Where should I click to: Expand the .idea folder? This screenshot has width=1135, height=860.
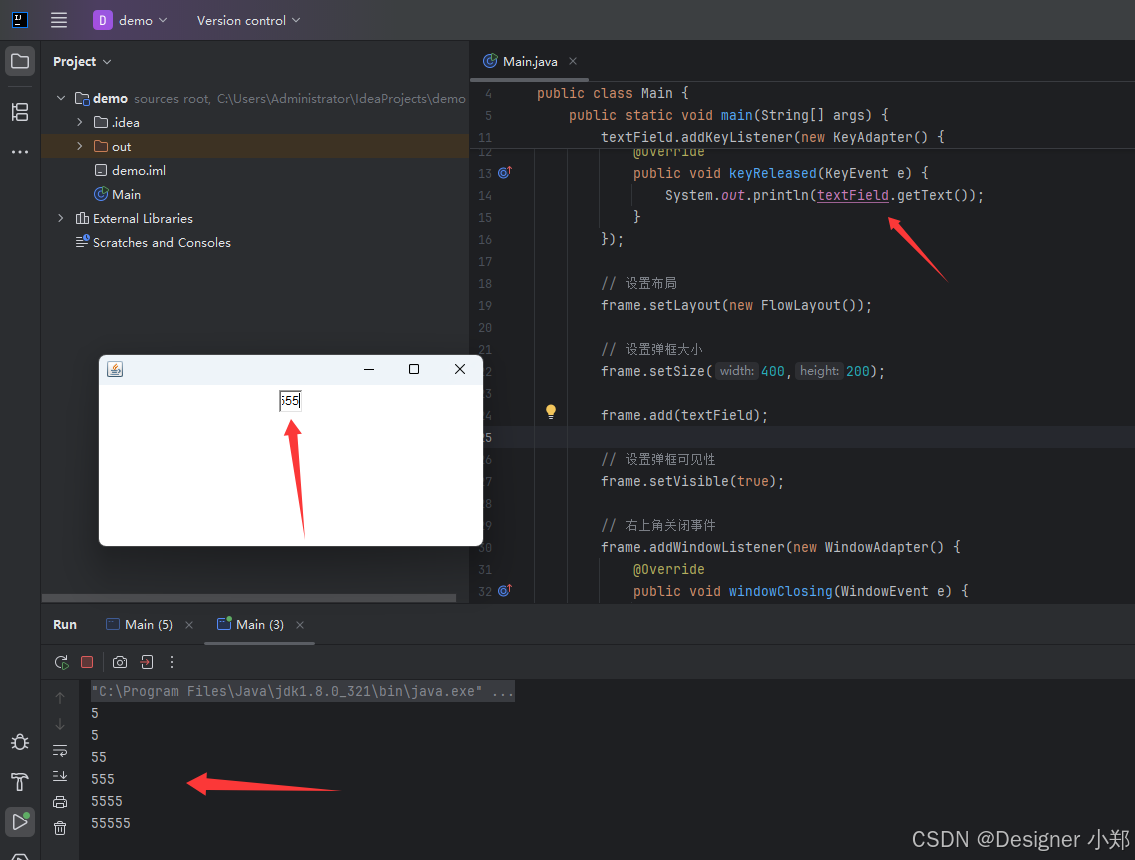(x=80, y=122)
